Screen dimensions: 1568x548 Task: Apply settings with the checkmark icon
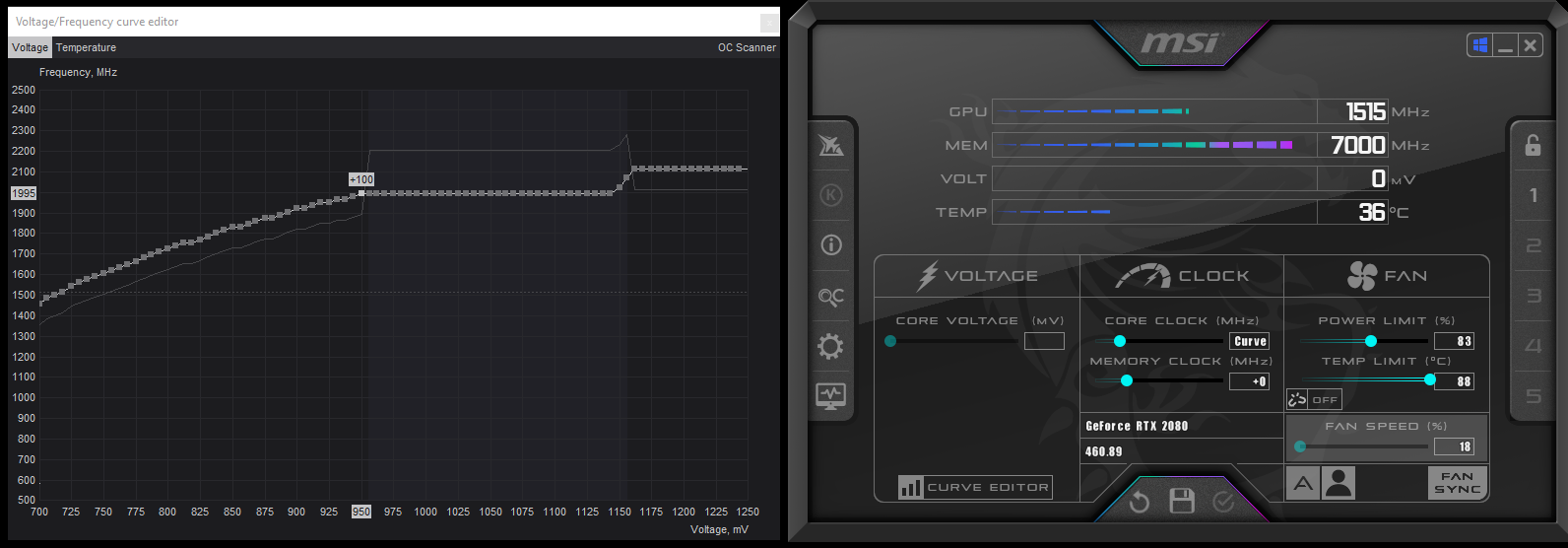[x=1223, y=502]
